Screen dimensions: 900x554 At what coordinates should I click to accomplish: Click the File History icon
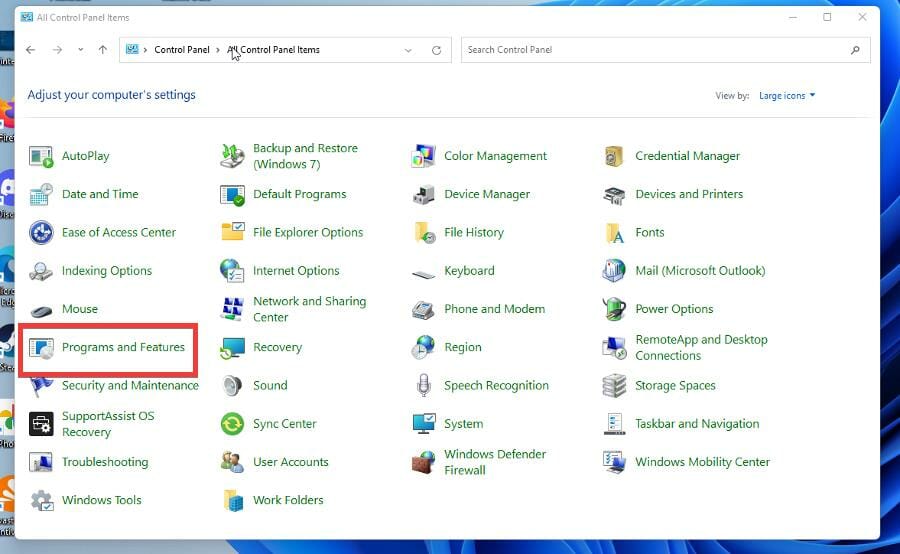click(424, 233)
